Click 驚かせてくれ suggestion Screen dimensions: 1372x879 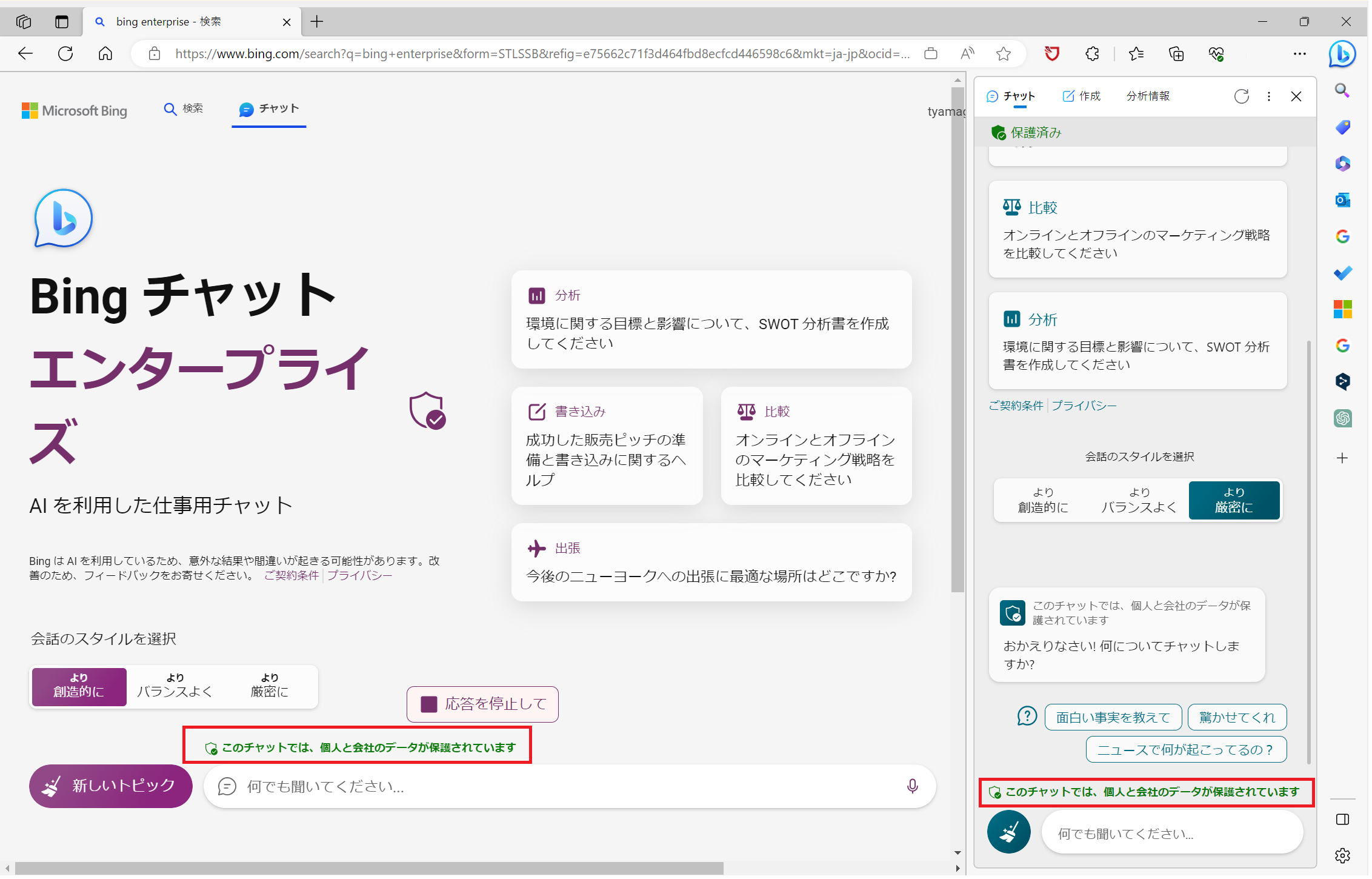coord(1237,718)
